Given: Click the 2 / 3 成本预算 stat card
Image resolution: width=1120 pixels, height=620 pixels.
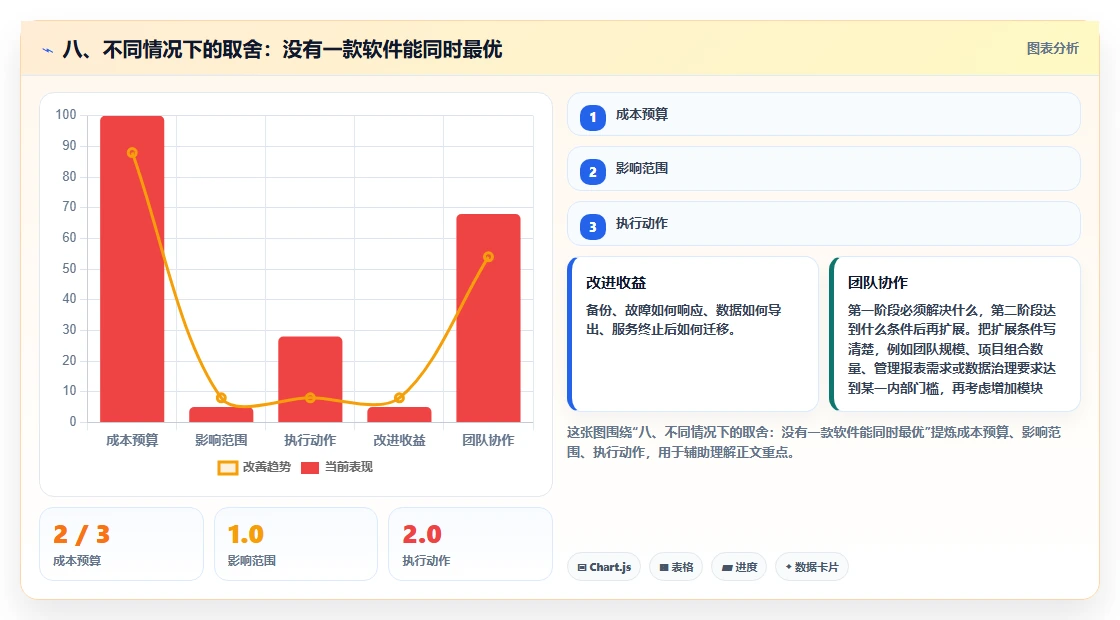Looking at the screenshot, I should [x=121, y=544].
